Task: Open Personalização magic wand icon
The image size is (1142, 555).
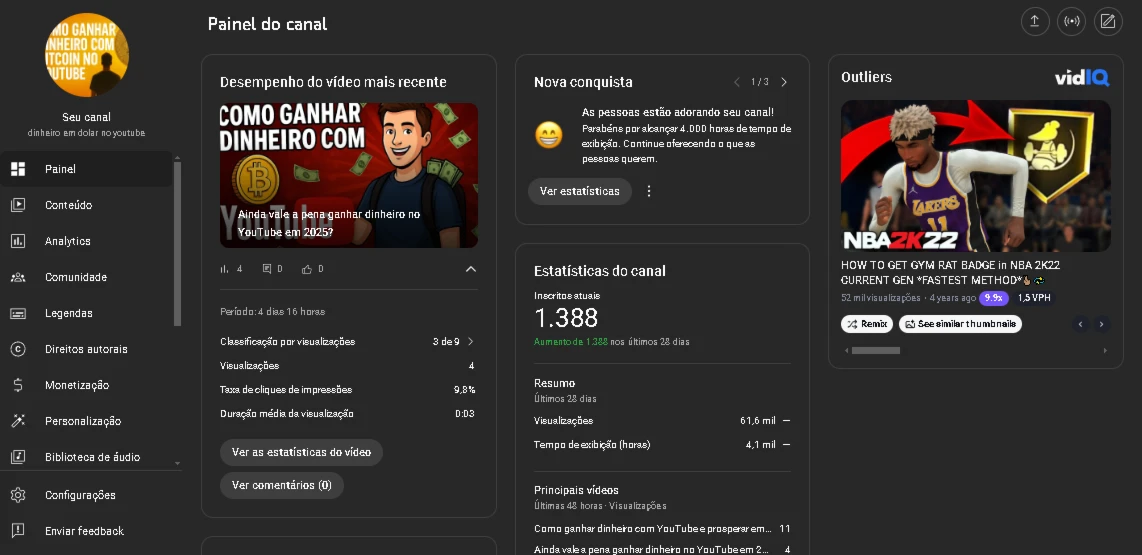Action: [18, 421]
